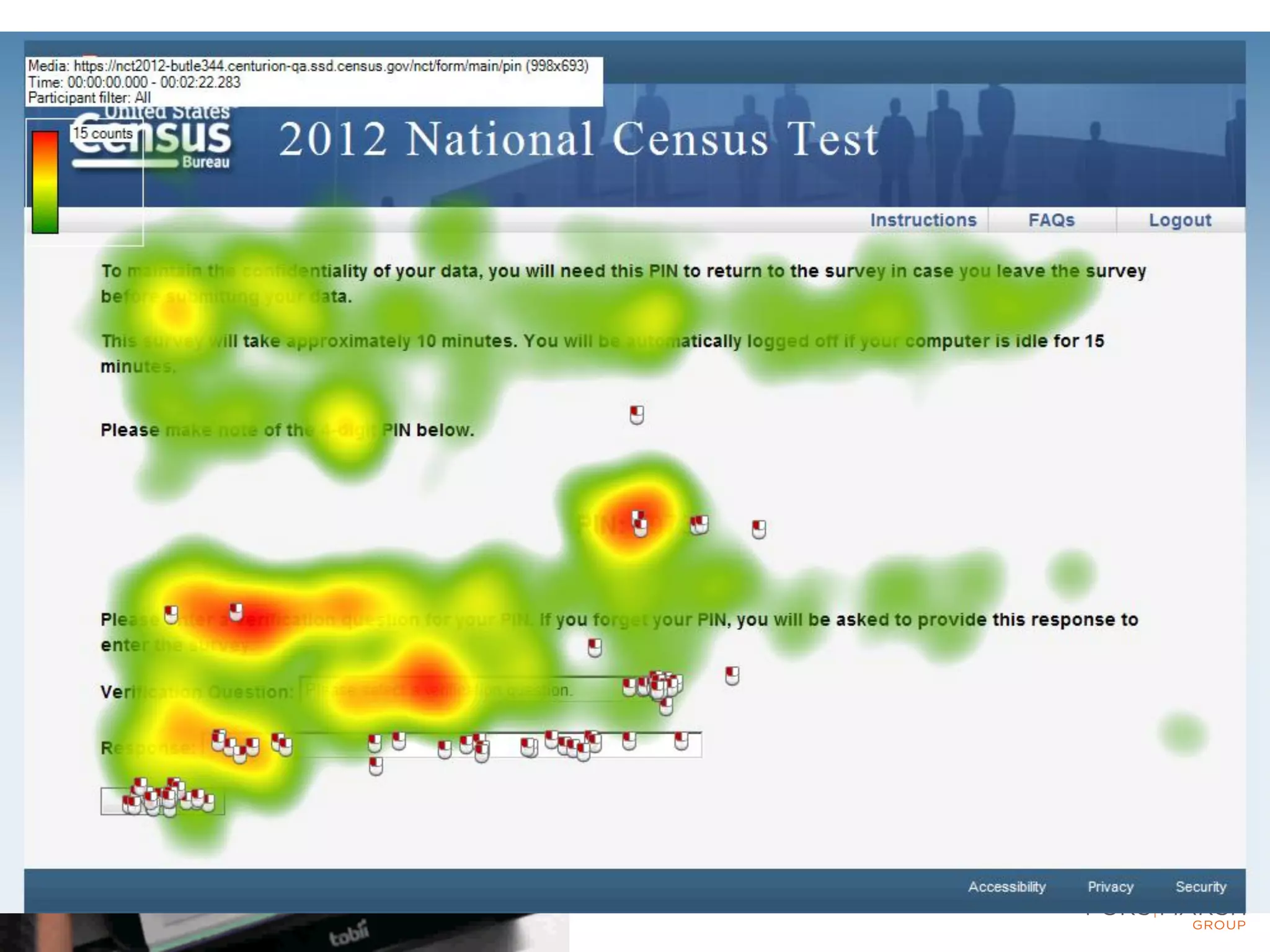Click the '2012 National Census Test' heading

578,139
